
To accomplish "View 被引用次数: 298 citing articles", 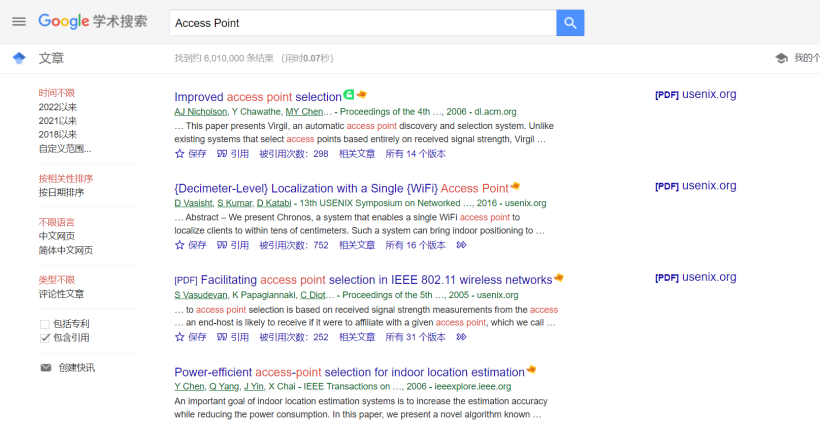I will coord(294,154).
